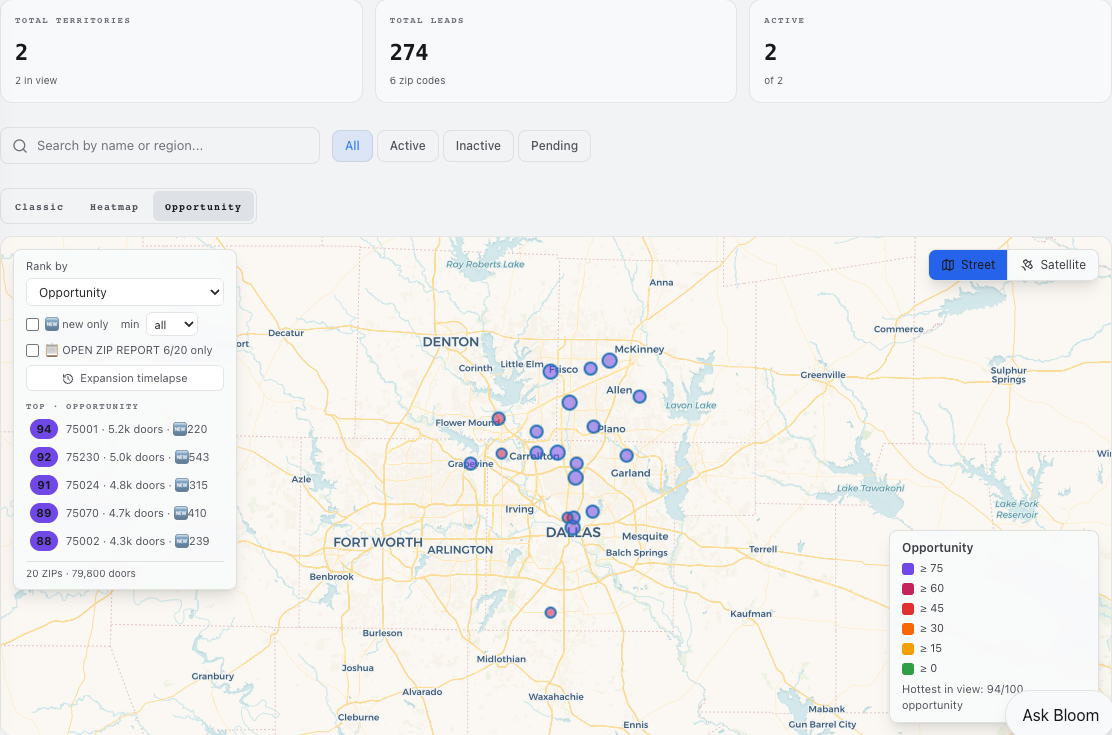Open the Total Territories stat card

coord(182,51)
